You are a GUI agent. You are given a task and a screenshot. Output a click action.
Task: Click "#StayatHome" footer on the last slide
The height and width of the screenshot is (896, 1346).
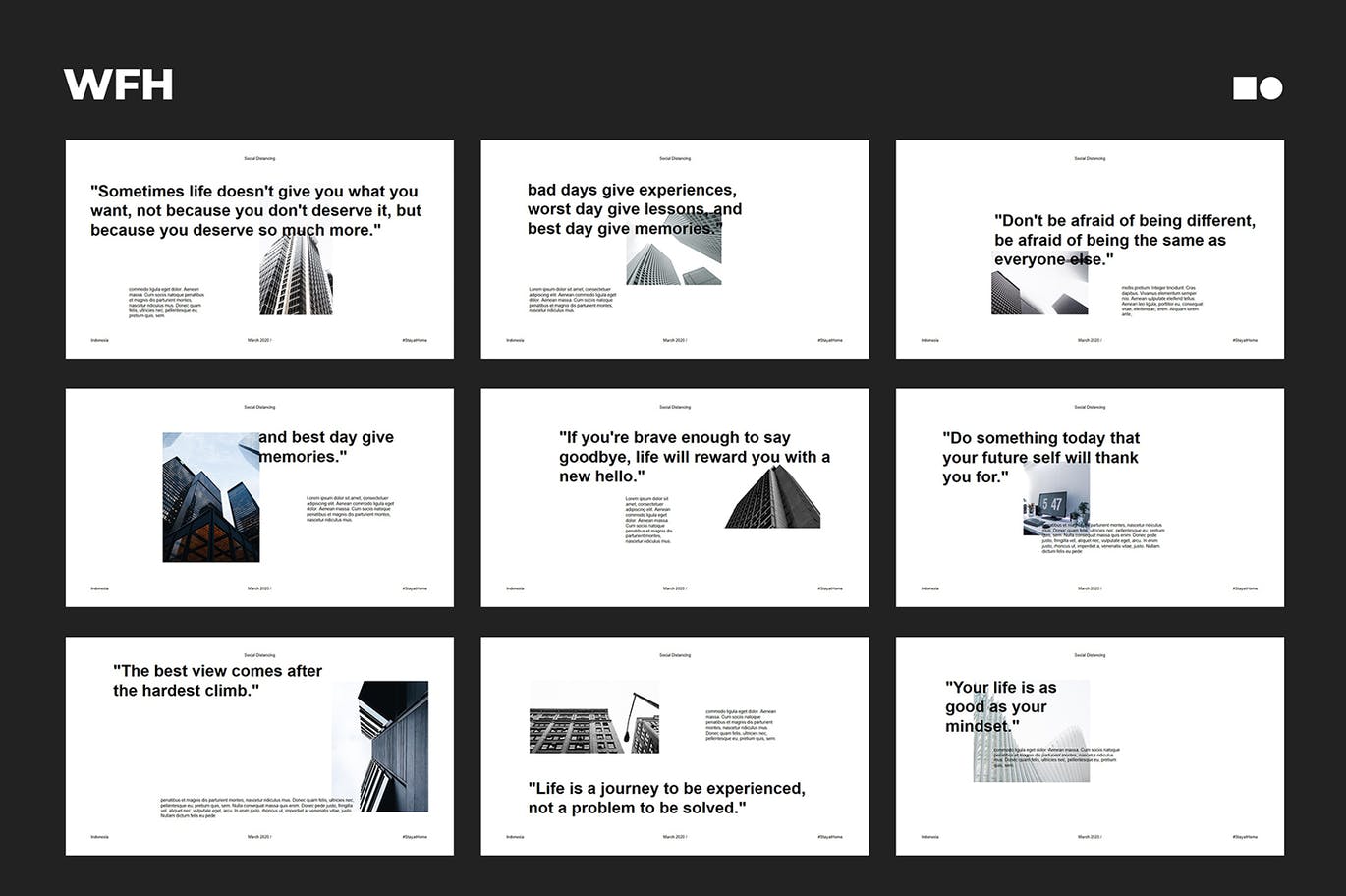[x=1245, y=837]
